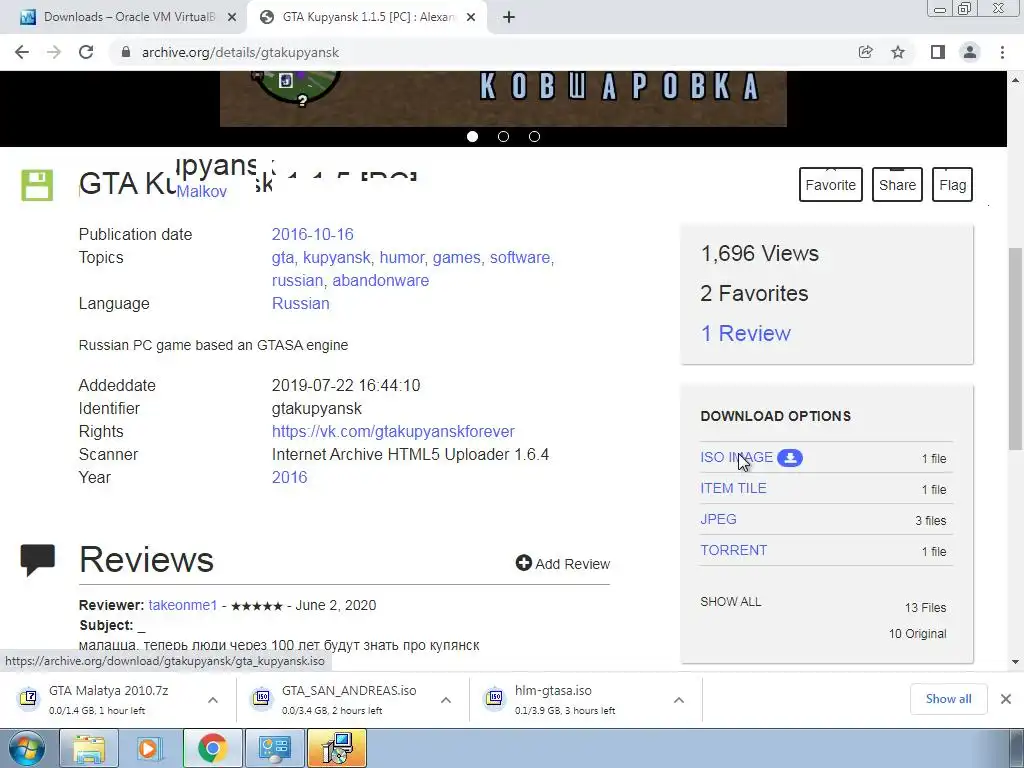Open the russian topic link

(x=297, y=280)
